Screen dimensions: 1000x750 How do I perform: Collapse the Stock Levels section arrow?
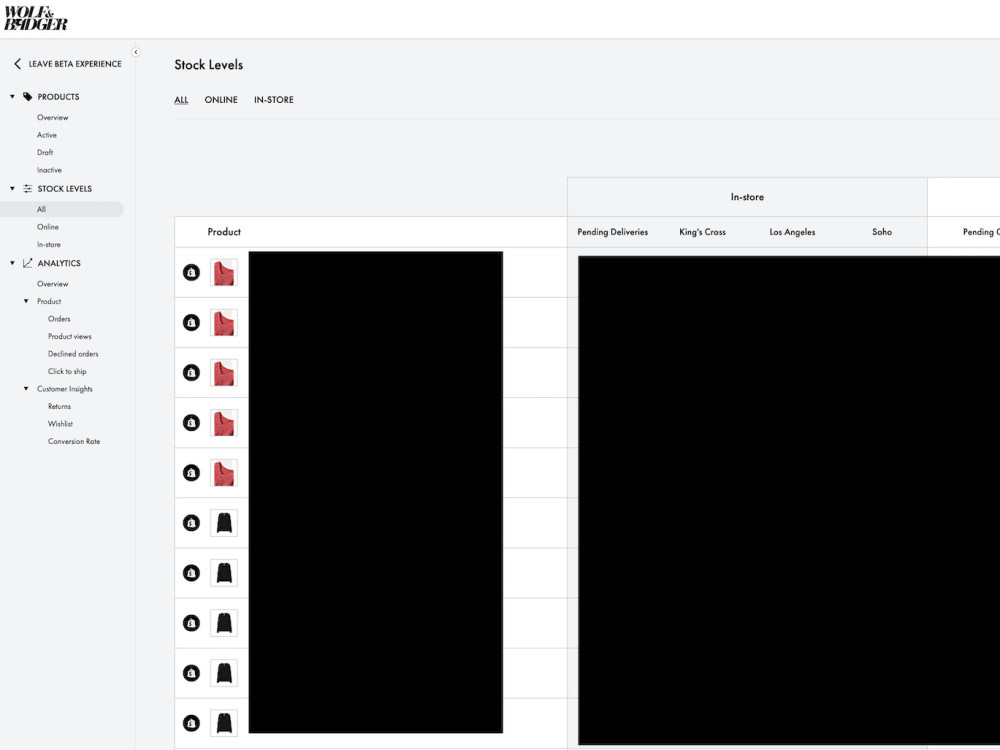click(x=12, y=188)
